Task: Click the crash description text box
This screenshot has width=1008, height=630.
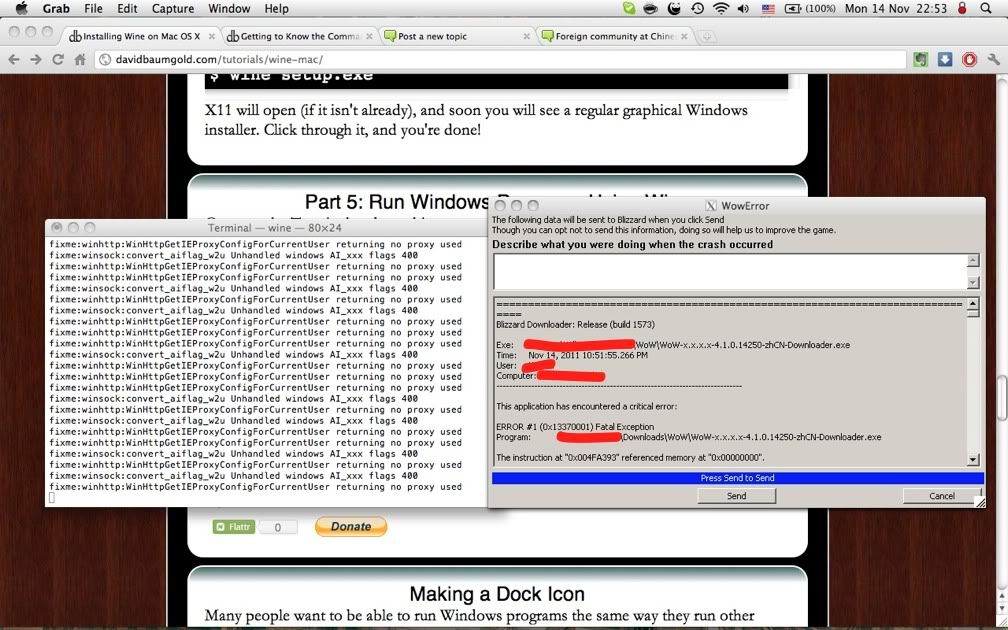Action: [730, 272]
